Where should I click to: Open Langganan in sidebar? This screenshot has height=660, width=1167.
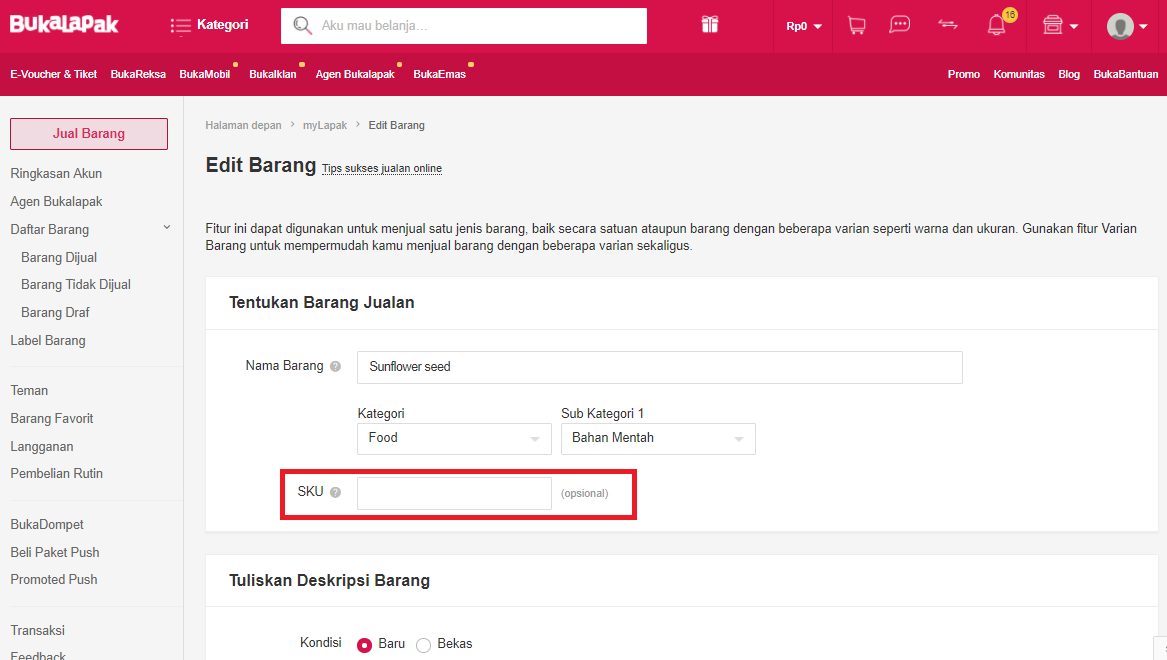coord(42,446)
